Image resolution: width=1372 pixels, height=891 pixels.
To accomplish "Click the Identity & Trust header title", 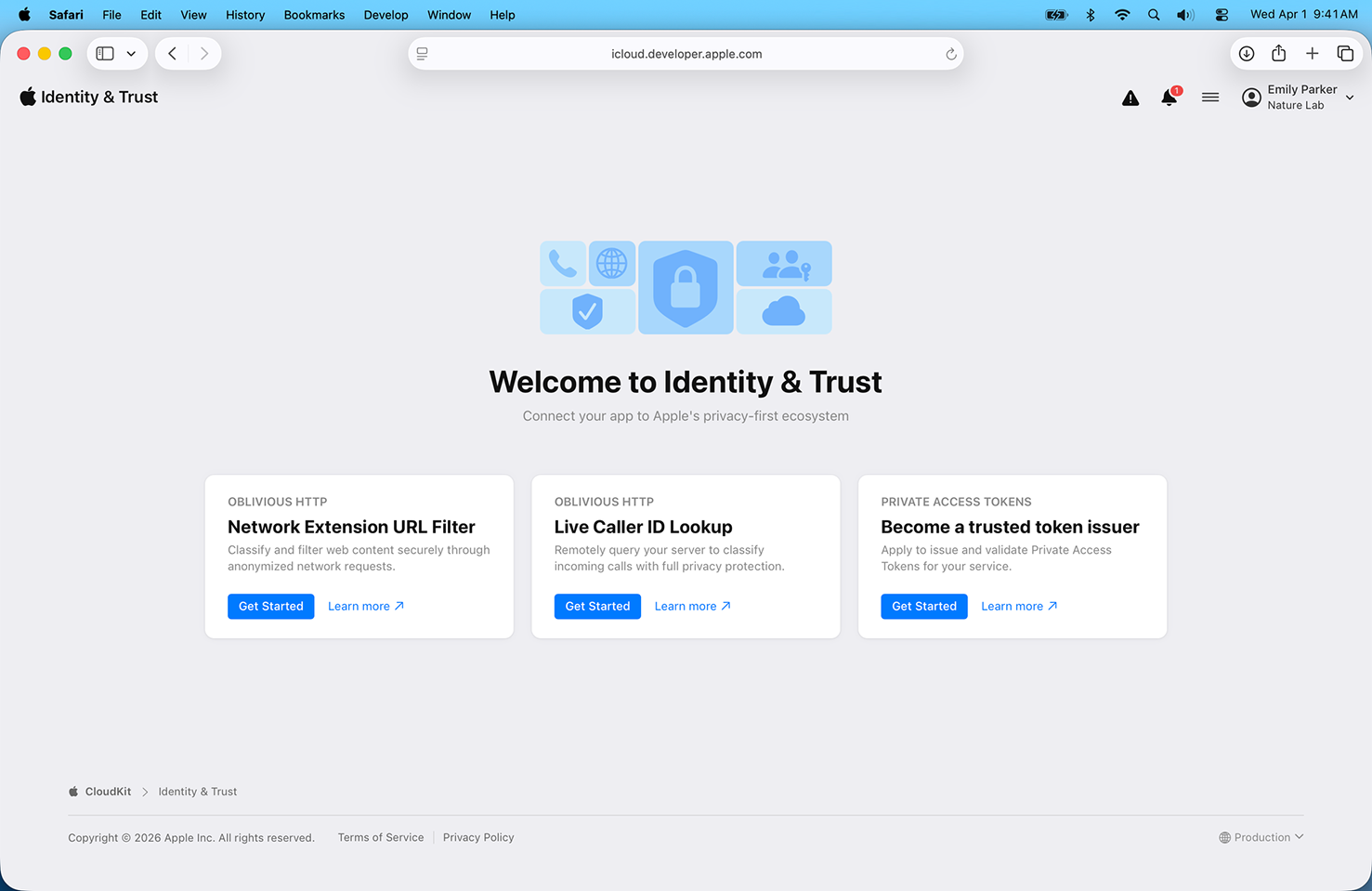I will tap(99, 97).
